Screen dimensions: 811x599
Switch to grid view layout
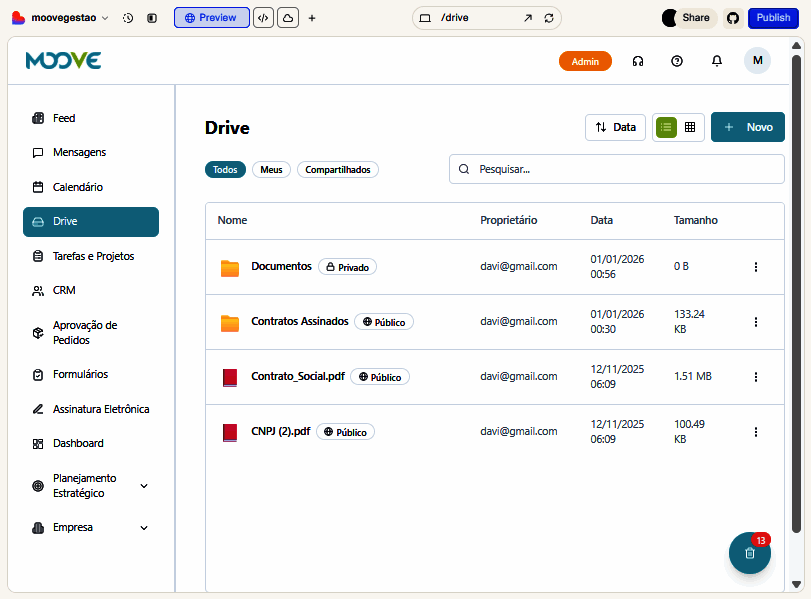(690, 127)
